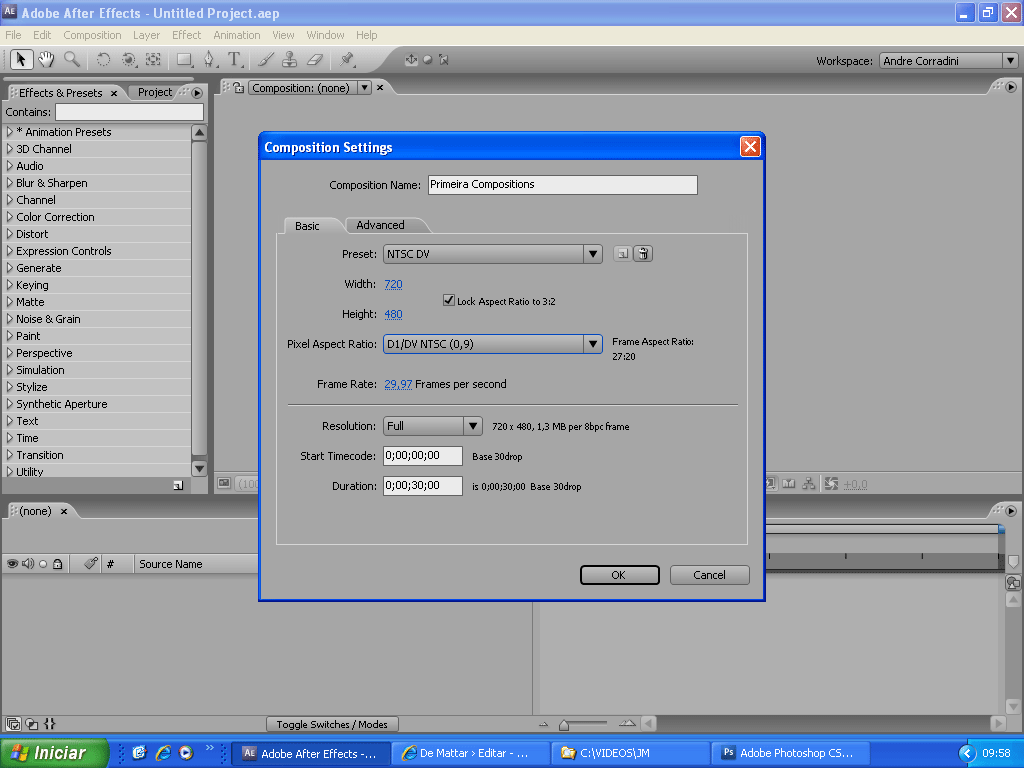This screenshot has height=768, width=1024.
Task: Open the Animation menu
Action: point(236,35)
